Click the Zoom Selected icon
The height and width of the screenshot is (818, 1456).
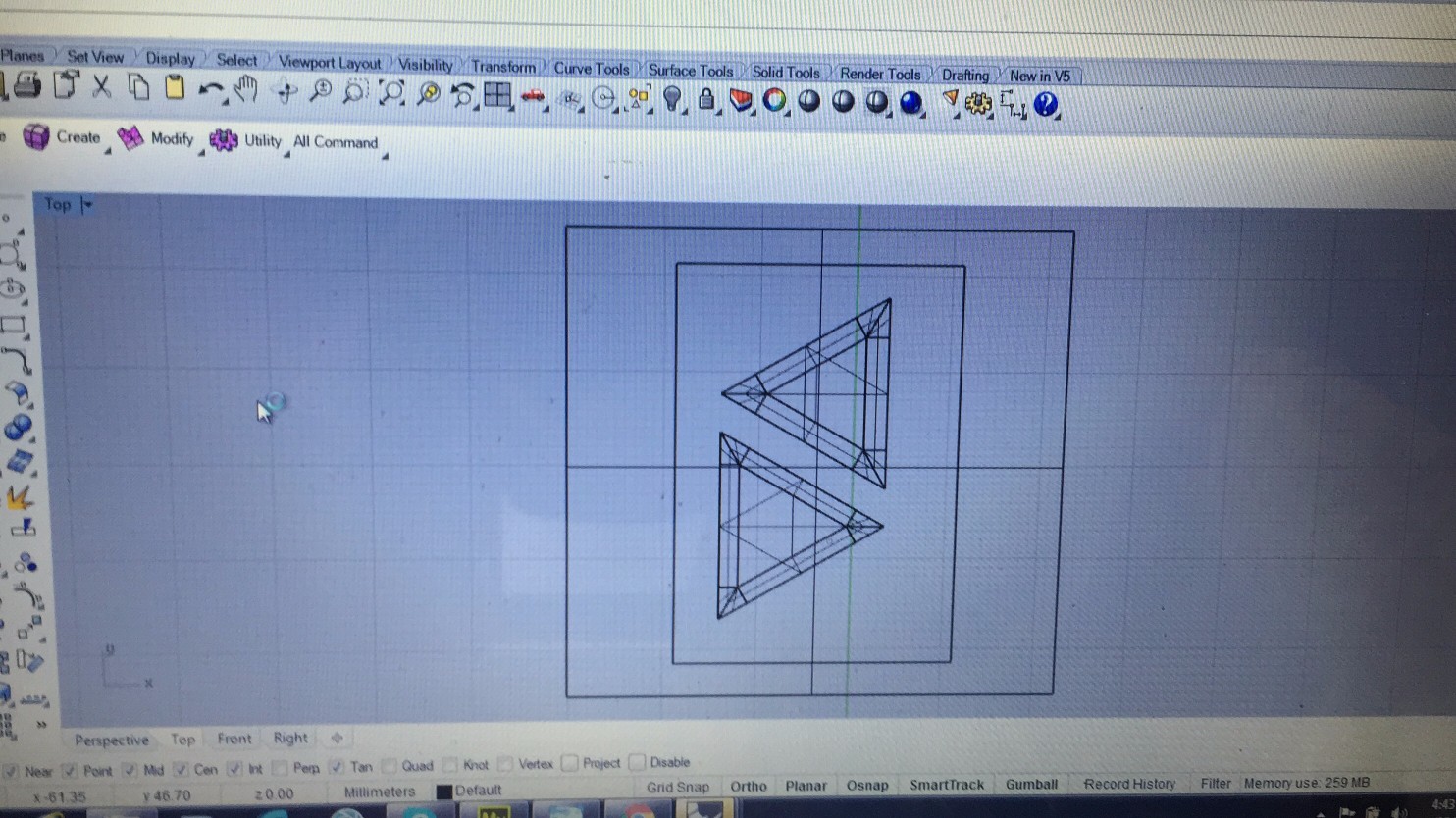coord(428,94)
